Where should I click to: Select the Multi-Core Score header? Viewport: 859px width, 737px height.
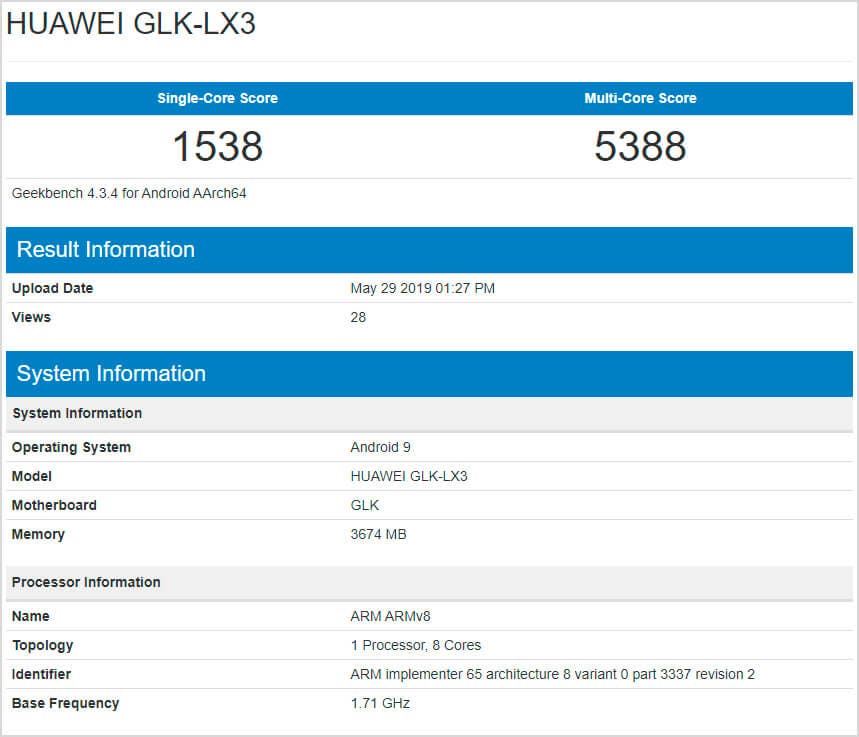click(640, 98)
